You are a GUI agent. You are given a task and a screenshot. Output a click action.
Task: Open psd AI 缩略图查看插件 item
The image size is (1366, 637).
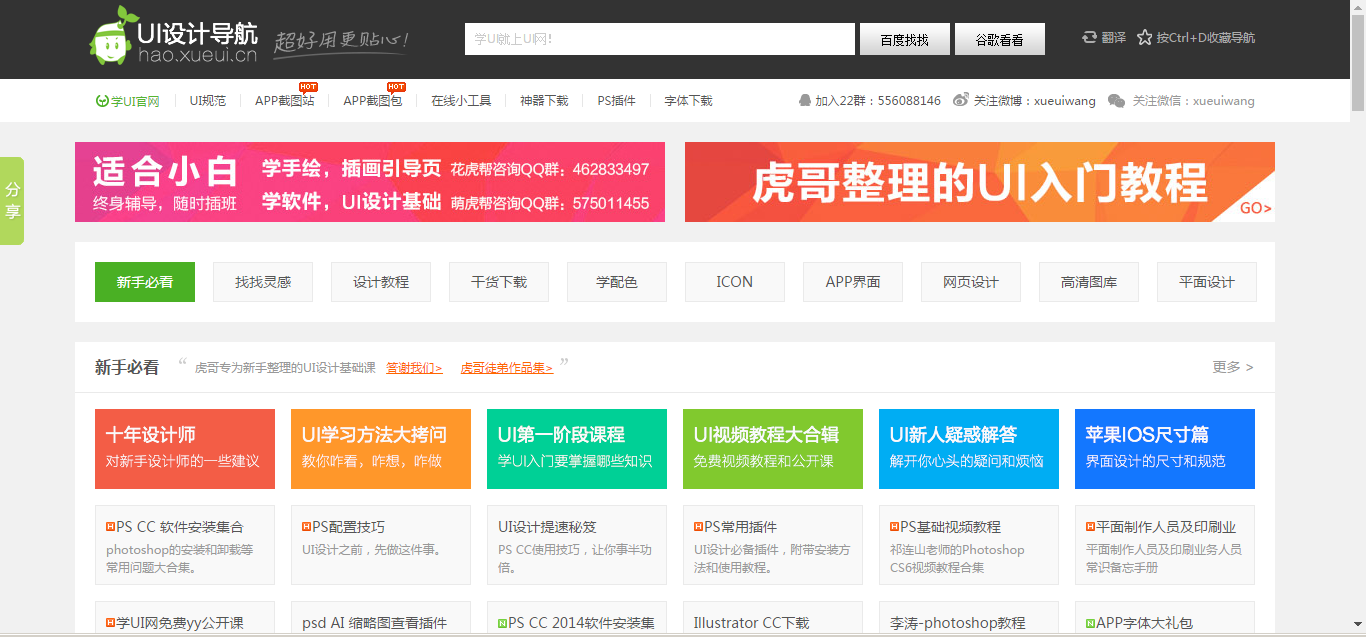click(x=381, y=619)
